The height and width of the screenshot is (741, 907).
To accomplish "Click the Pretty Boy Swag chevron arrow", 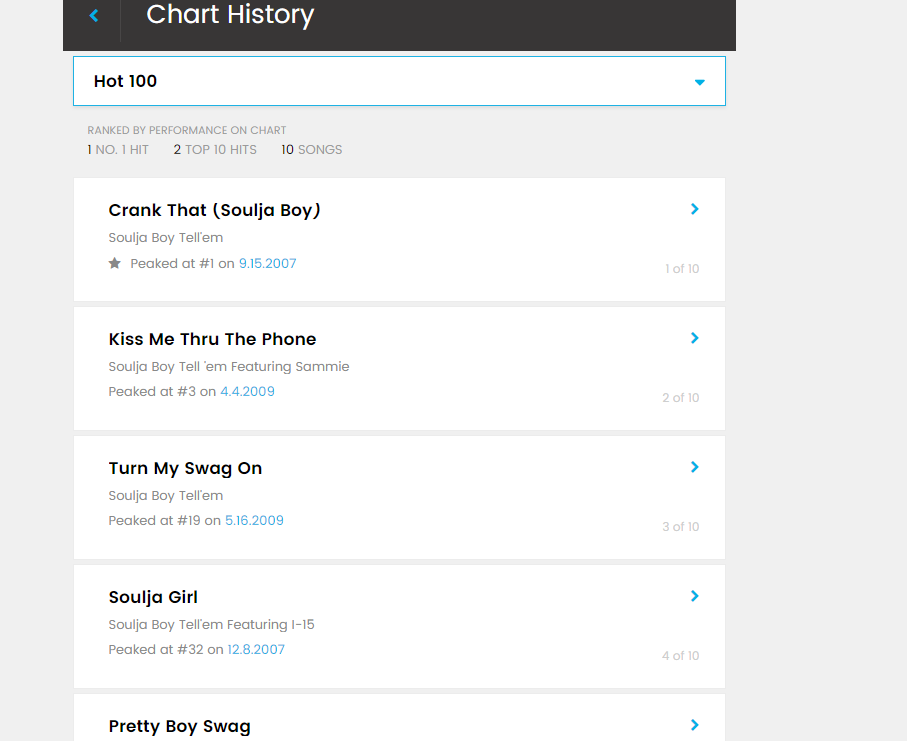I will pos(695,725).
